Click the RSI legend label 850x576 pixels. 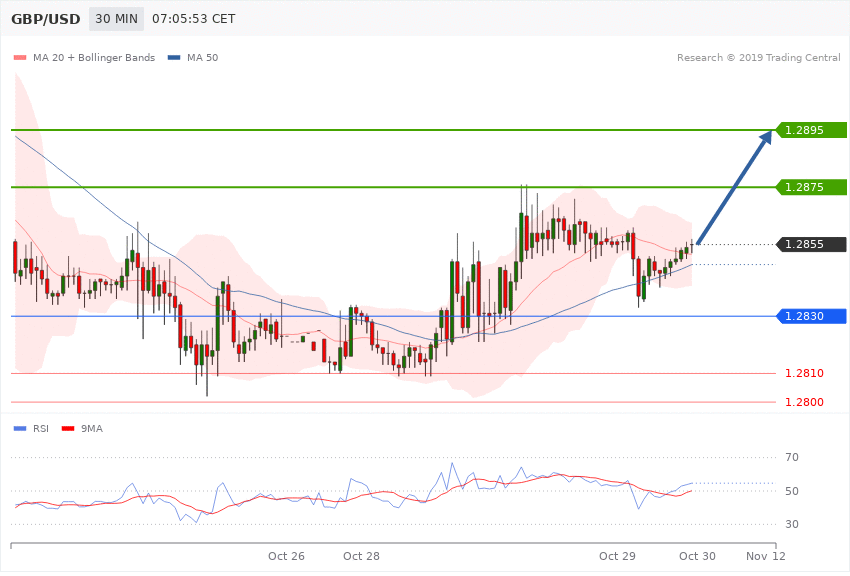41,429
